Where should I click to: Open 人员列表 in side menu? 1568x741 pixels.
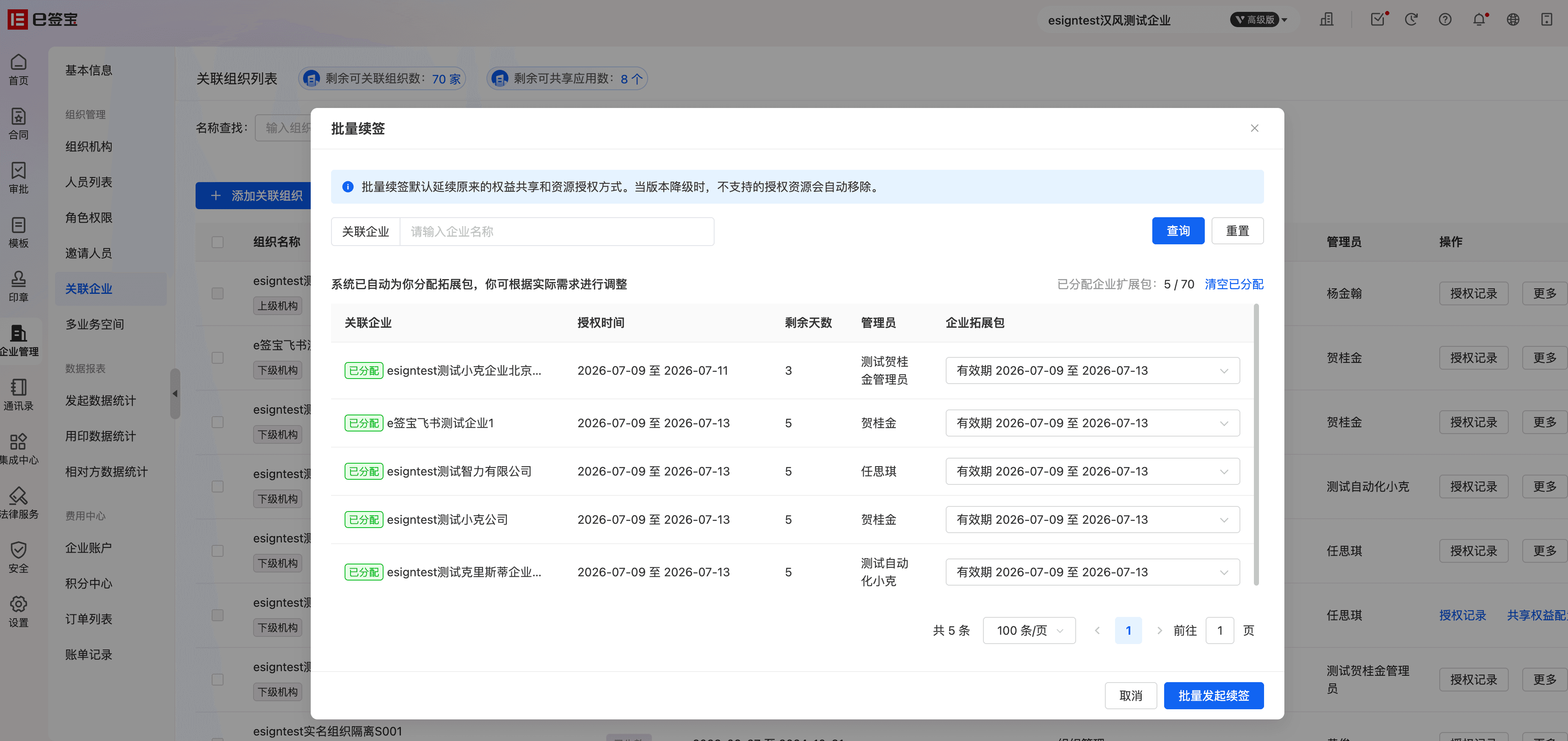point(89,182)
